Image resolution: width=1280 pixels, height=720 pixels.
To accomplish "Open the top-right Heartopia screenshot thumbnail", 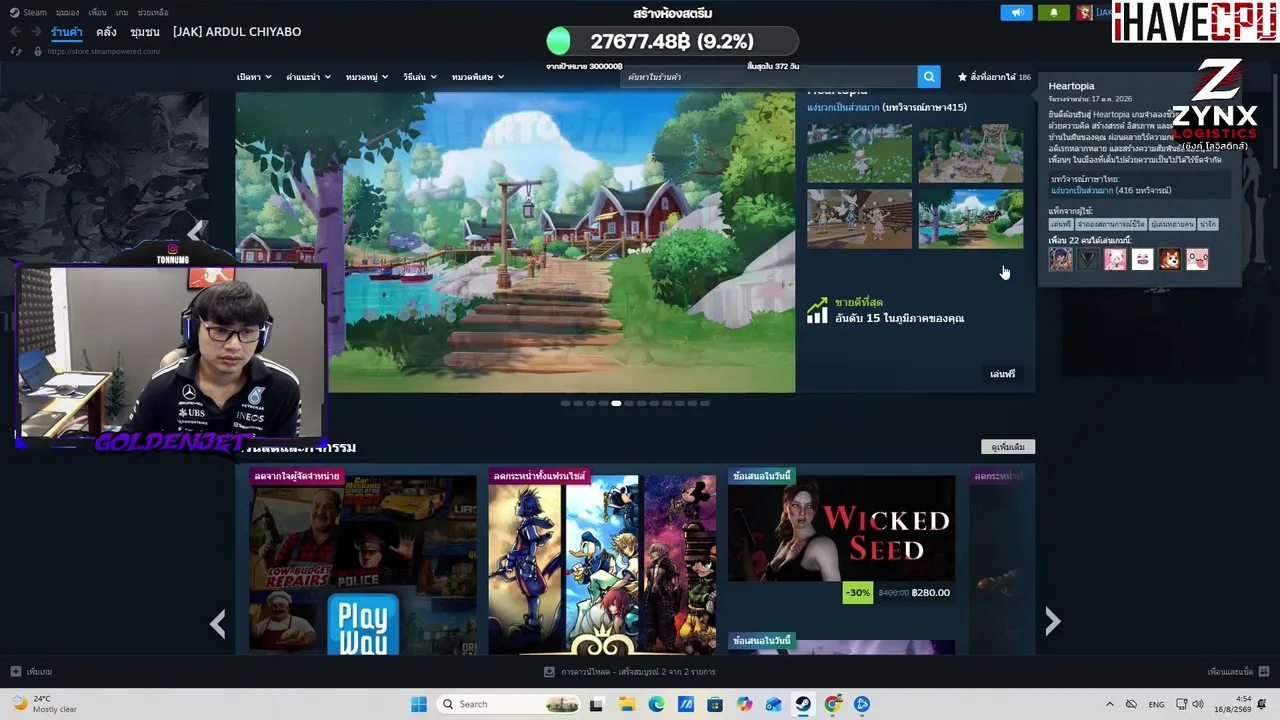I will pos(971,153).
